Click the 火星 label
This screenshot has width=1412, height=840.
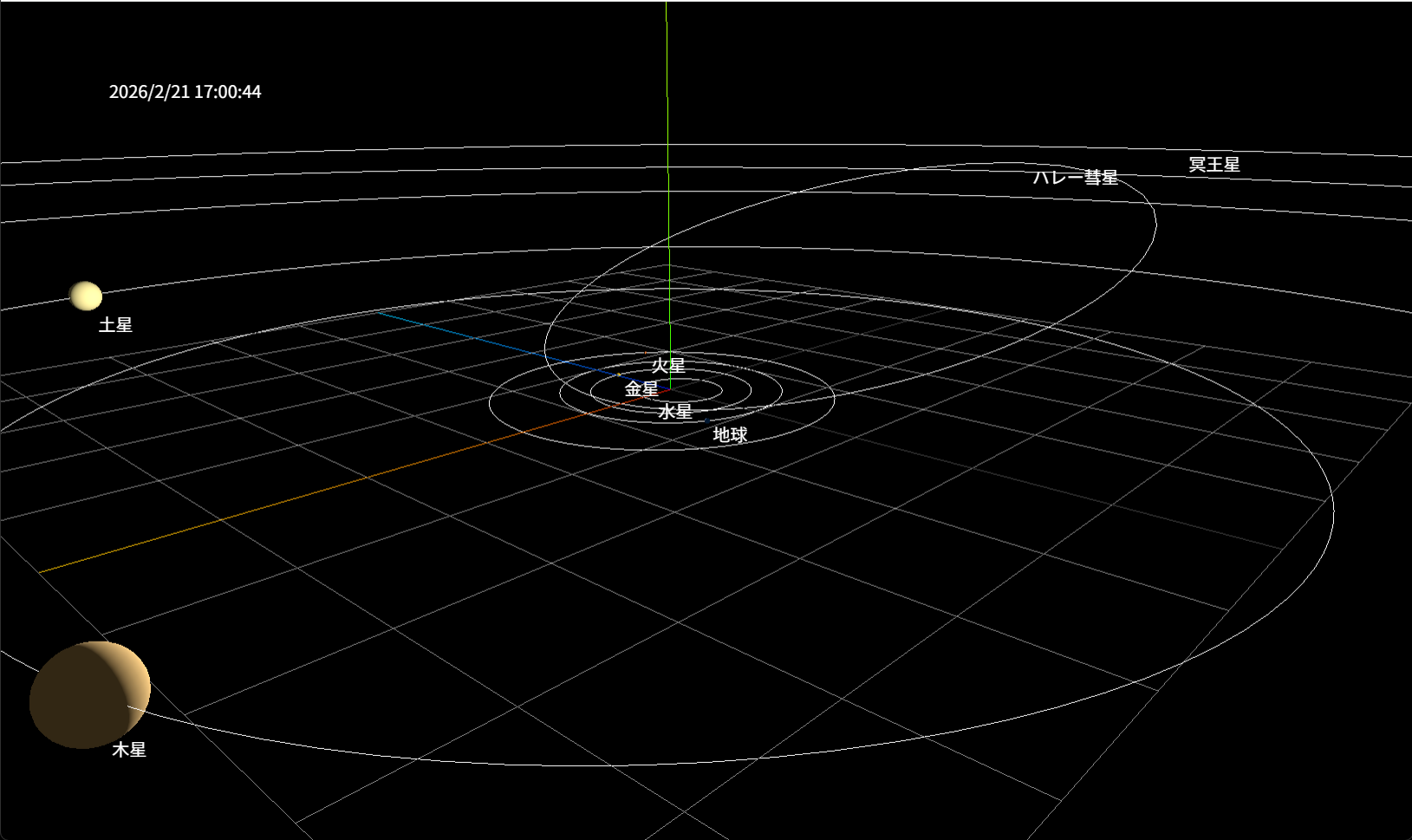[x=668, y=366]
